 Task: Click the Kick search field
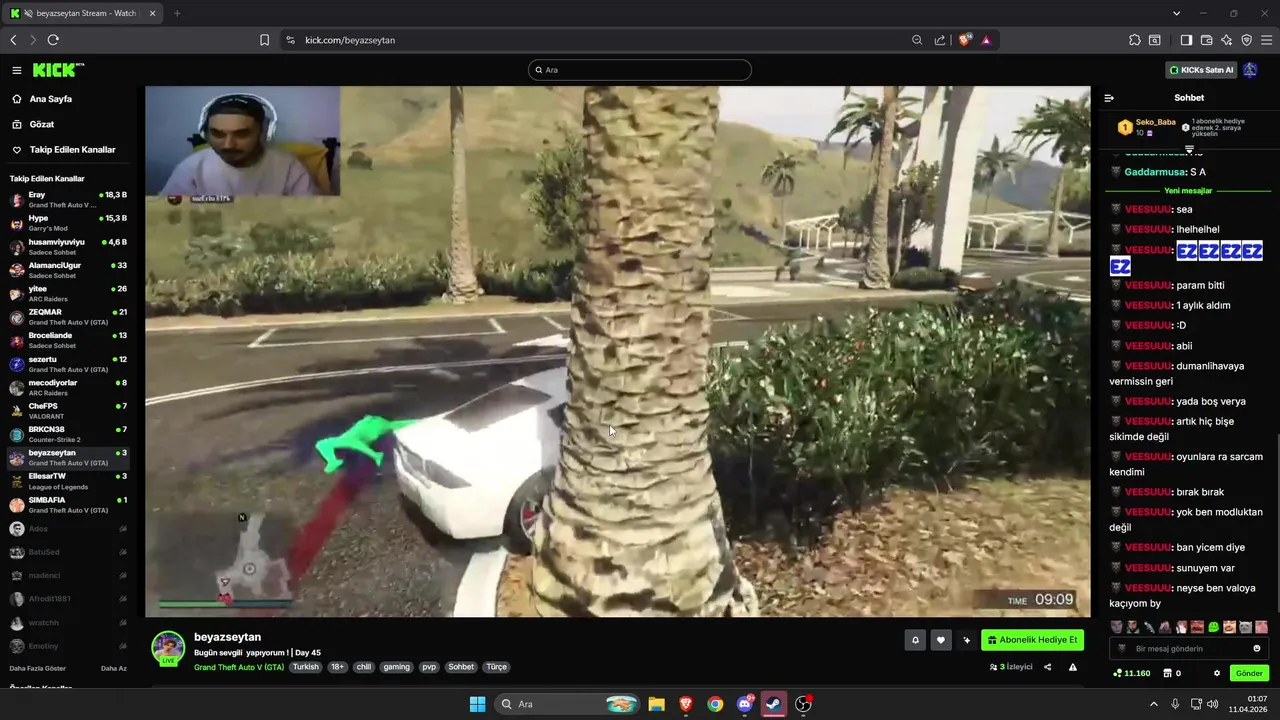(x=640, y=70)
